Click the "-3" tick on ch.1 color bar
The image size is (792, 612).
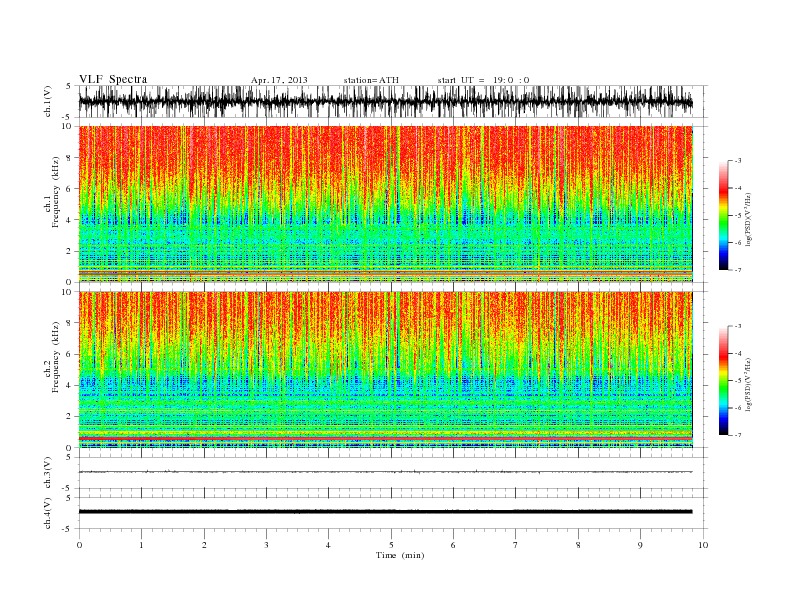pos(738,161)
